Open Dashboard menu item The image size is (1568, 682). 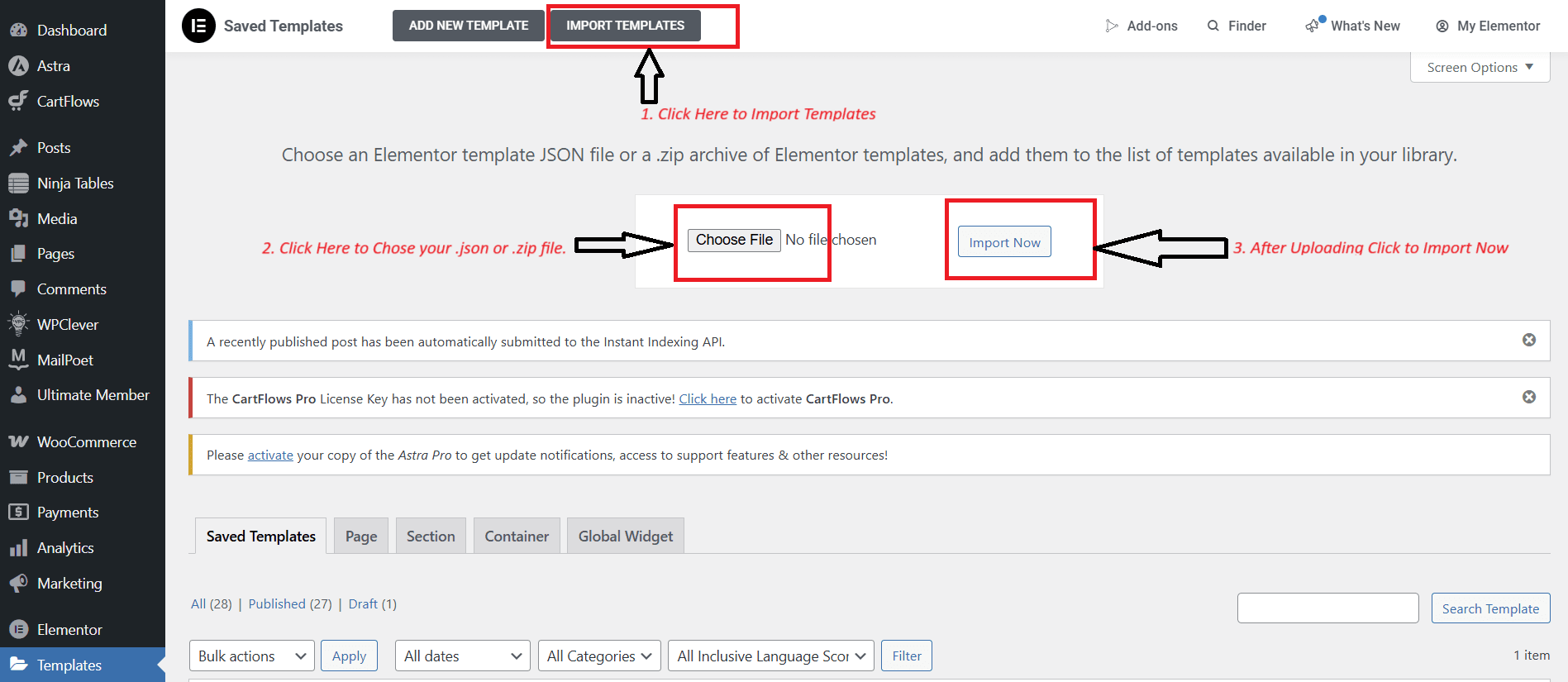[x=83, y=31]
